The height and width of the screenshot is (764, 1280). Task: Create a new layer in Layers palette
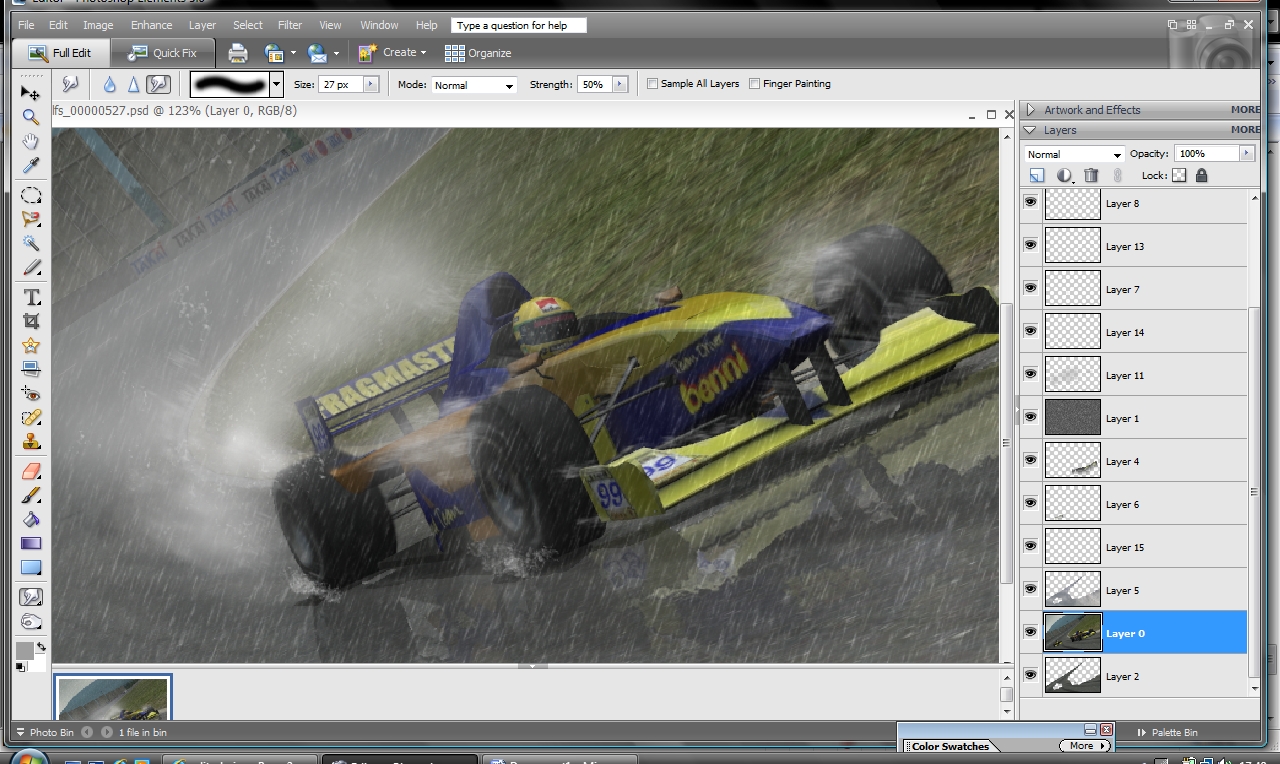click(1037, 175)
